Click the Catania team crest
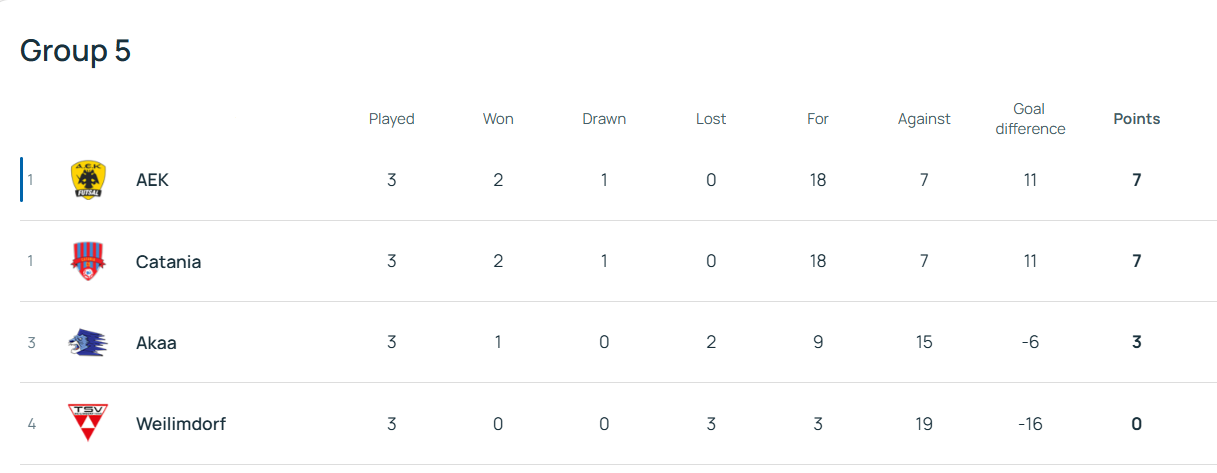The width and height of the screenshot is (1217, 473). (89, 261)
